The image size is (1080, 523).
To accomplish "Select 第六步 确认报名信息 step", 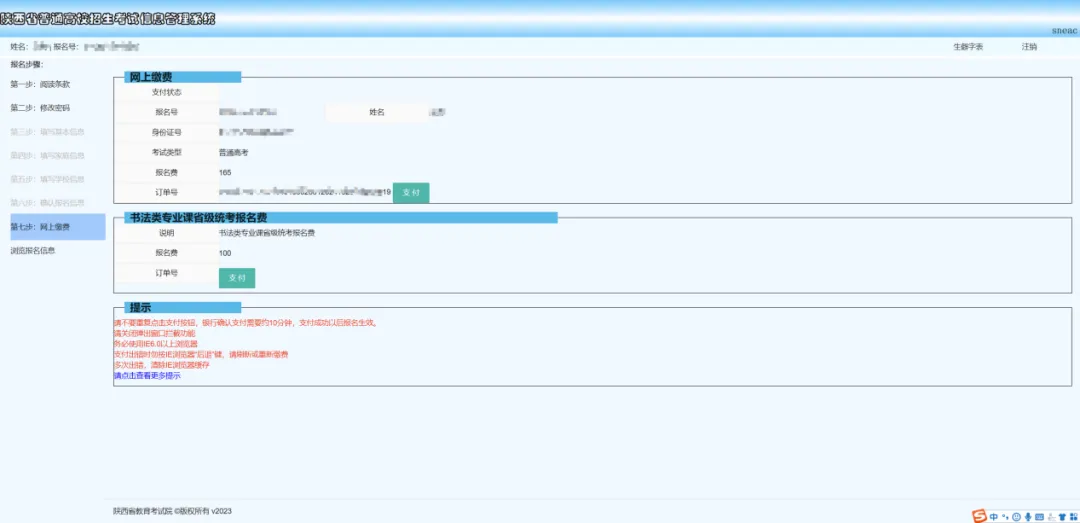I will (47, 203).
